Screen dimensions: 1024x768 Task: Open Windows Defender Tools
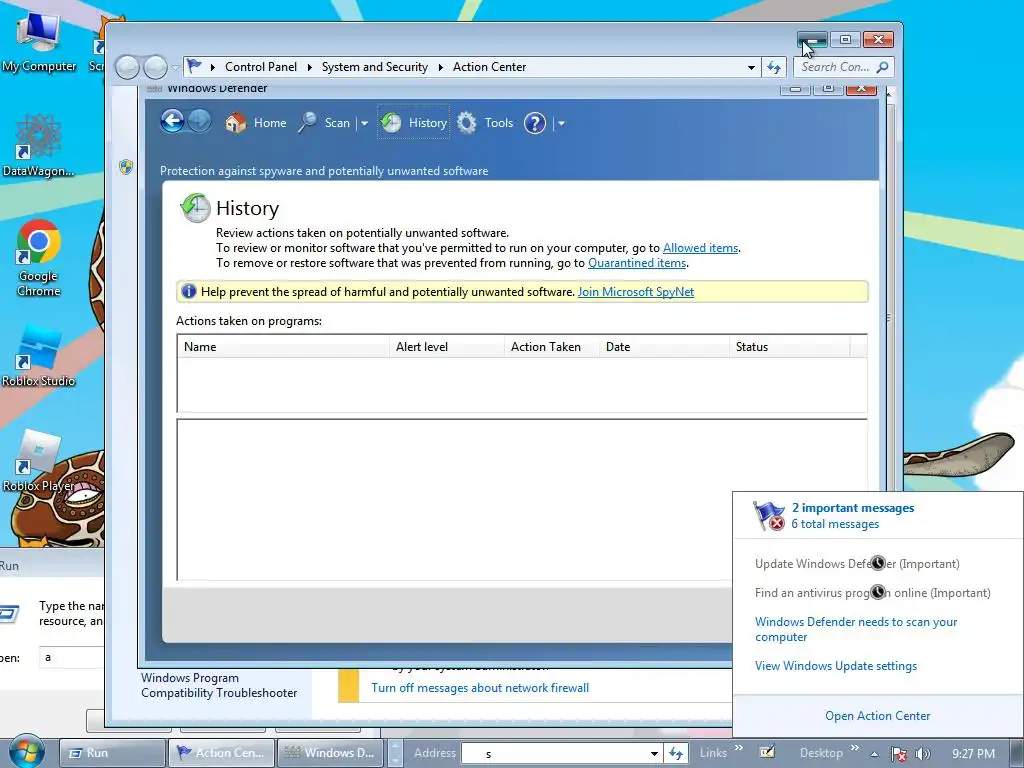pos(485,123)
